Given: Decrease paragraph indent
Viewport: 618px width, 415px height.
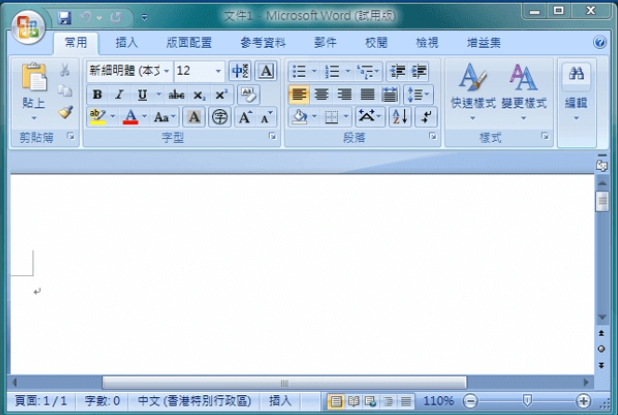Looking at the screenshot, I should 397,71.
